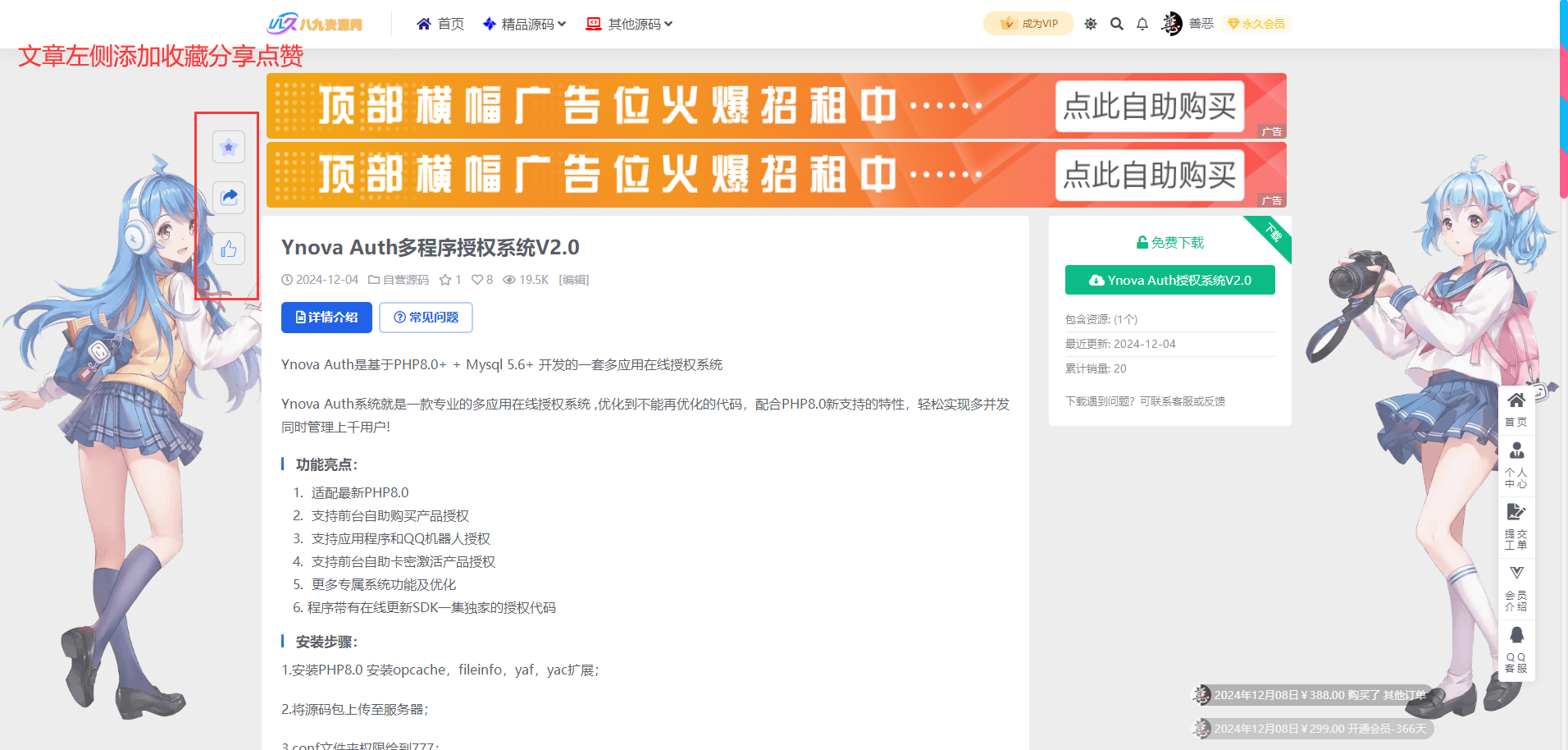Click the 成为VIP button
Screen dimensions: 1568x750
(x=1028, y=24)
